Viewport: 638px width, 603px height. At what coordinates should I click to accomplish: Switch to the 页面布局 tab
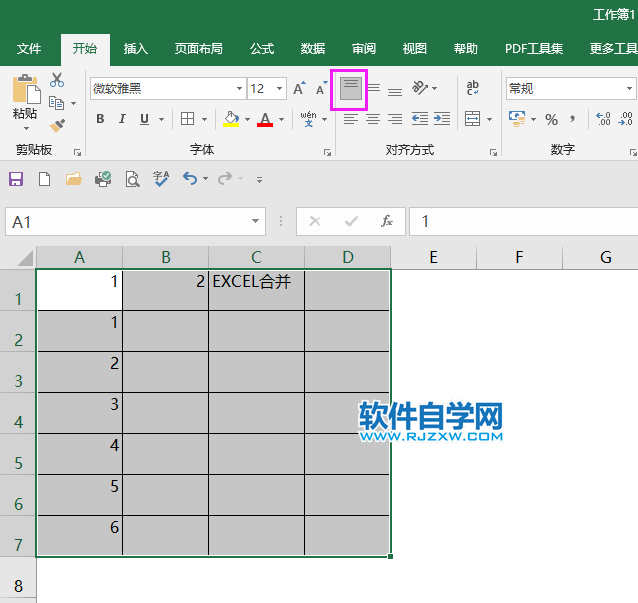199,48
